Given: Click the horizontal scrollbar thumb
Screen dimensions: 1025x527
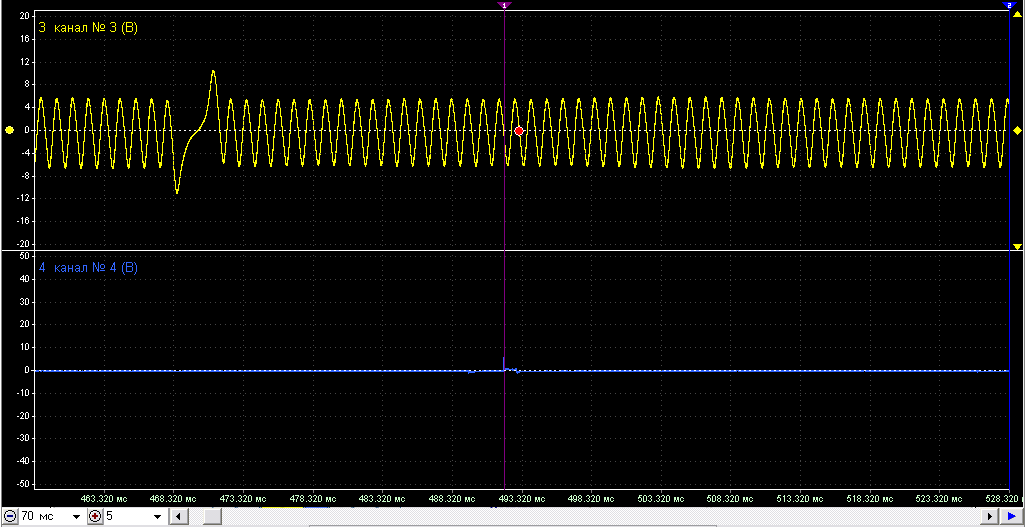Looking at the screenshot, I should 212,517.
